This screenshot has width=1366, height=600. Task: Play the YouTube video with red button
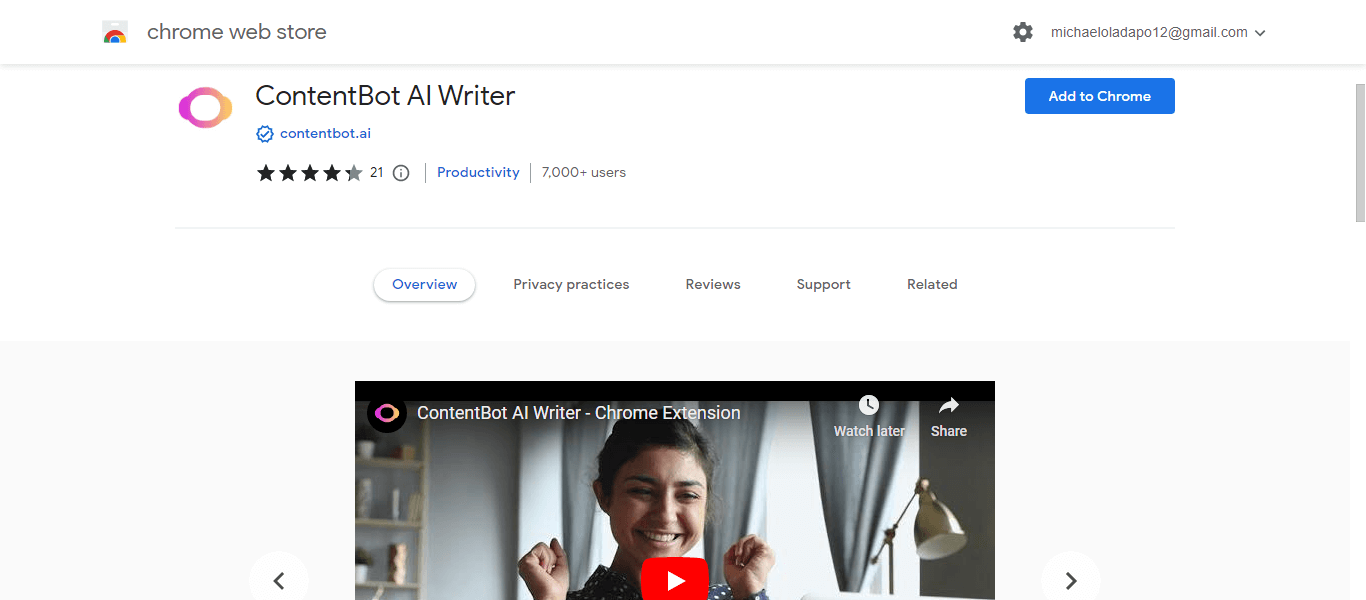[x=675, y=579]
